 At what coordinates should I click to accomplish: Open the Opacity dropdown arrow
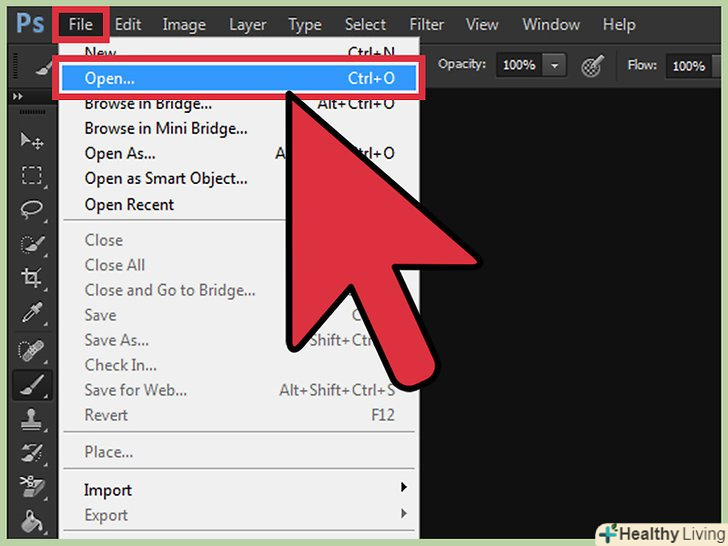(x=554, y=65)
